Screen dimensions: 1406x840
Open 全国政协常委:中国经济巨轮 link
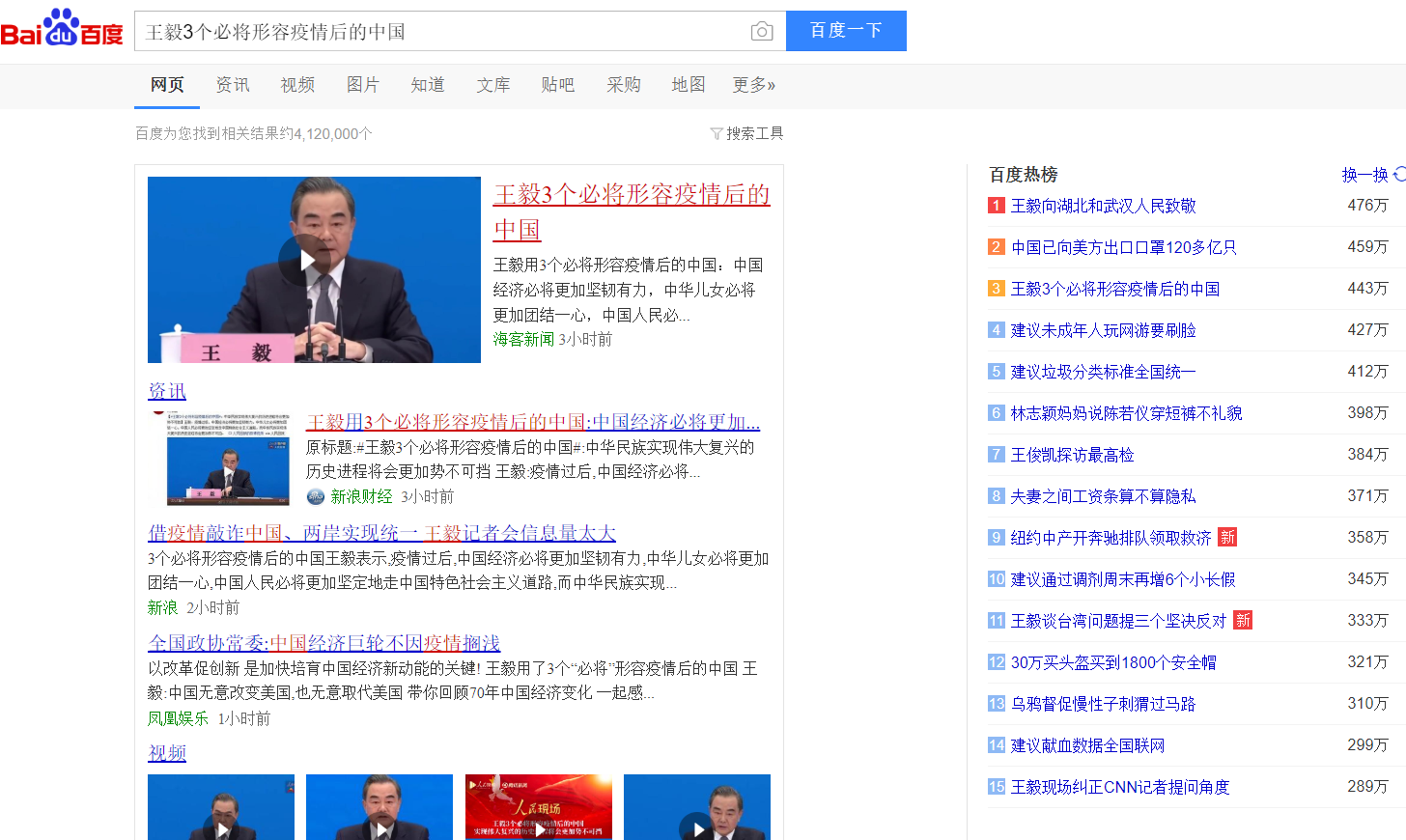click(324, 642)
